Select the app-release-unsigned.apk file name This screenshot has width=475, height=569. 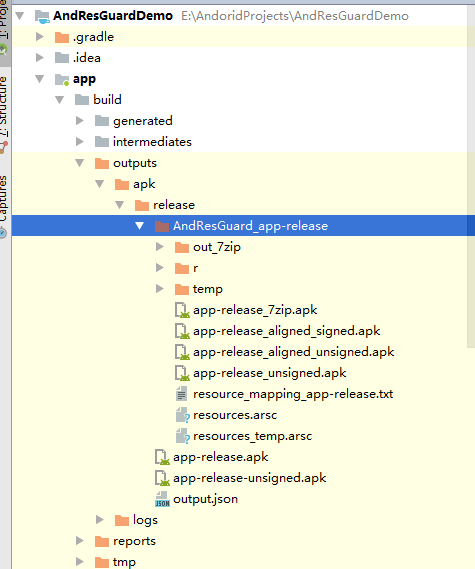tap(250, 478)
